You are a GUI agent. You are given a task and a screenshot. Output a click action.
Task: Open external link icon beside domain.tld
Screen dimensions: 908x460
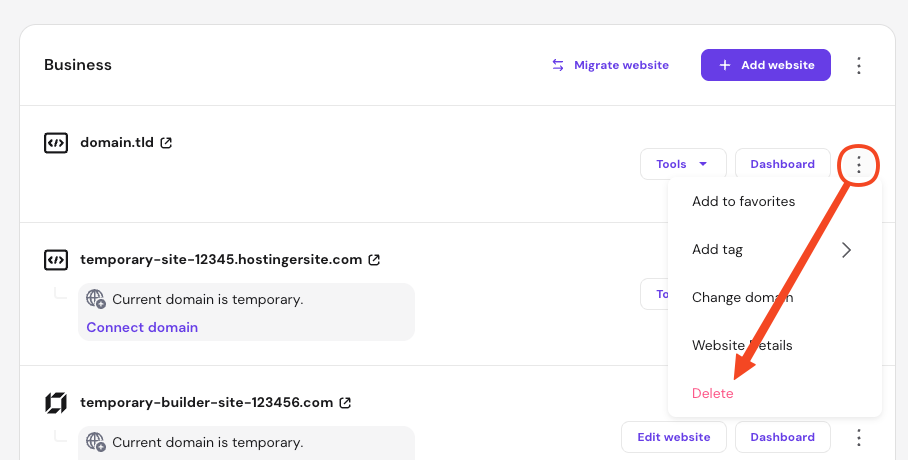pyautogui.click(x=167, y=143)
